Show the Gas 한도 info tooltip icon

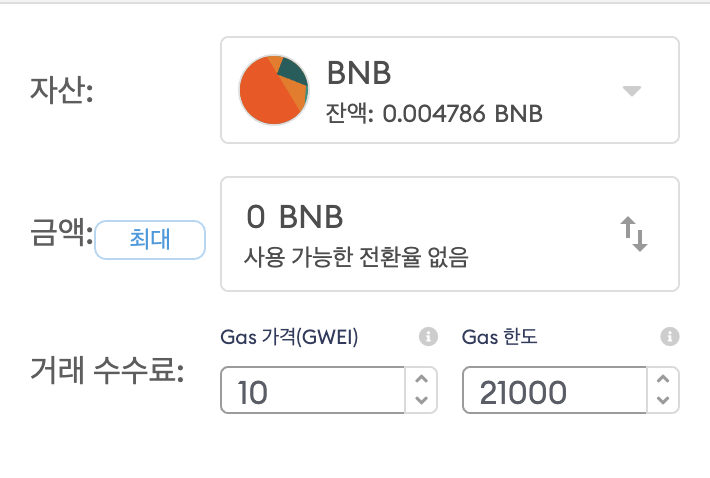click(670, 336)
